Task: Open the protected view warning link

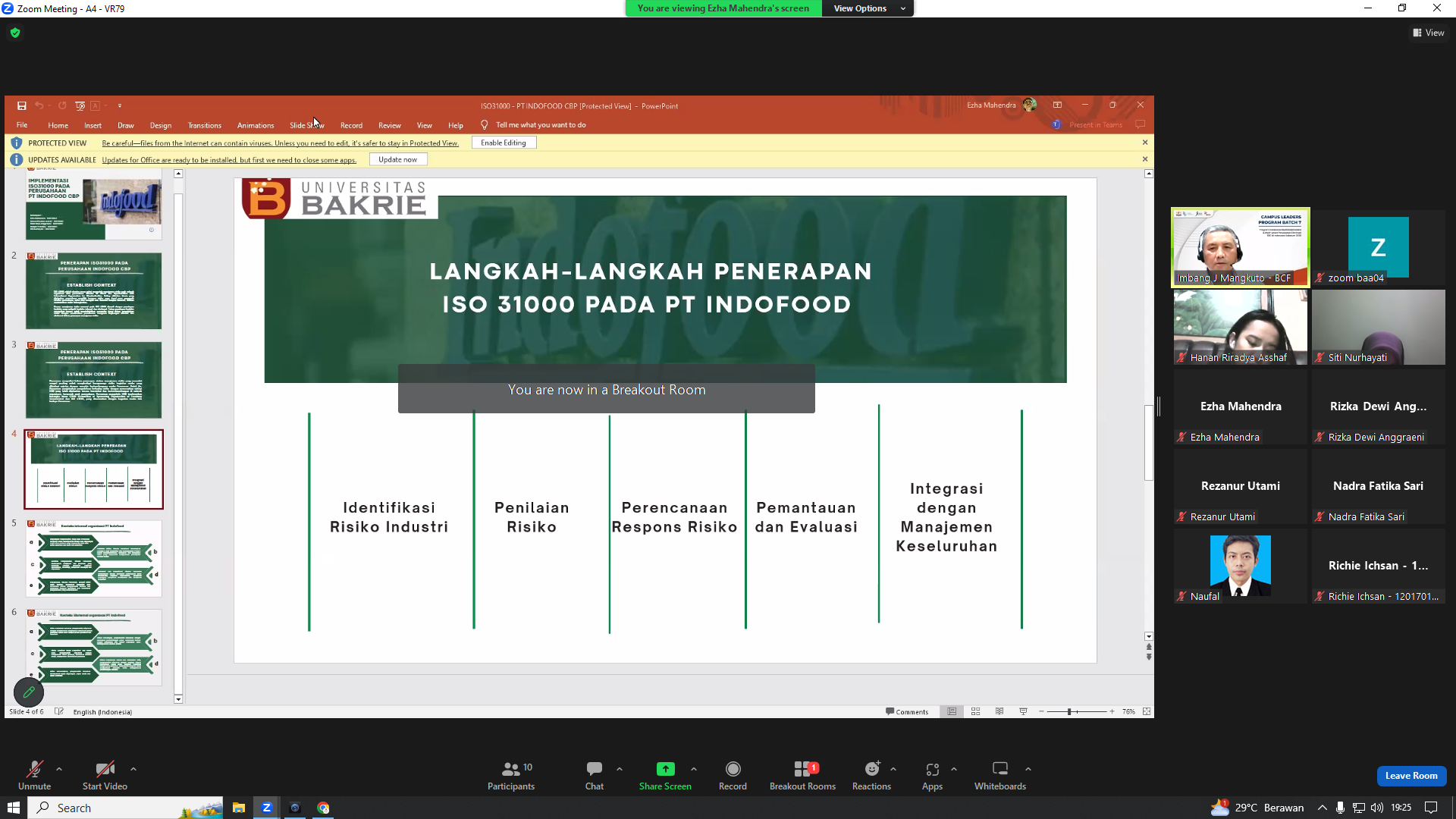Action: pos(281,143)
